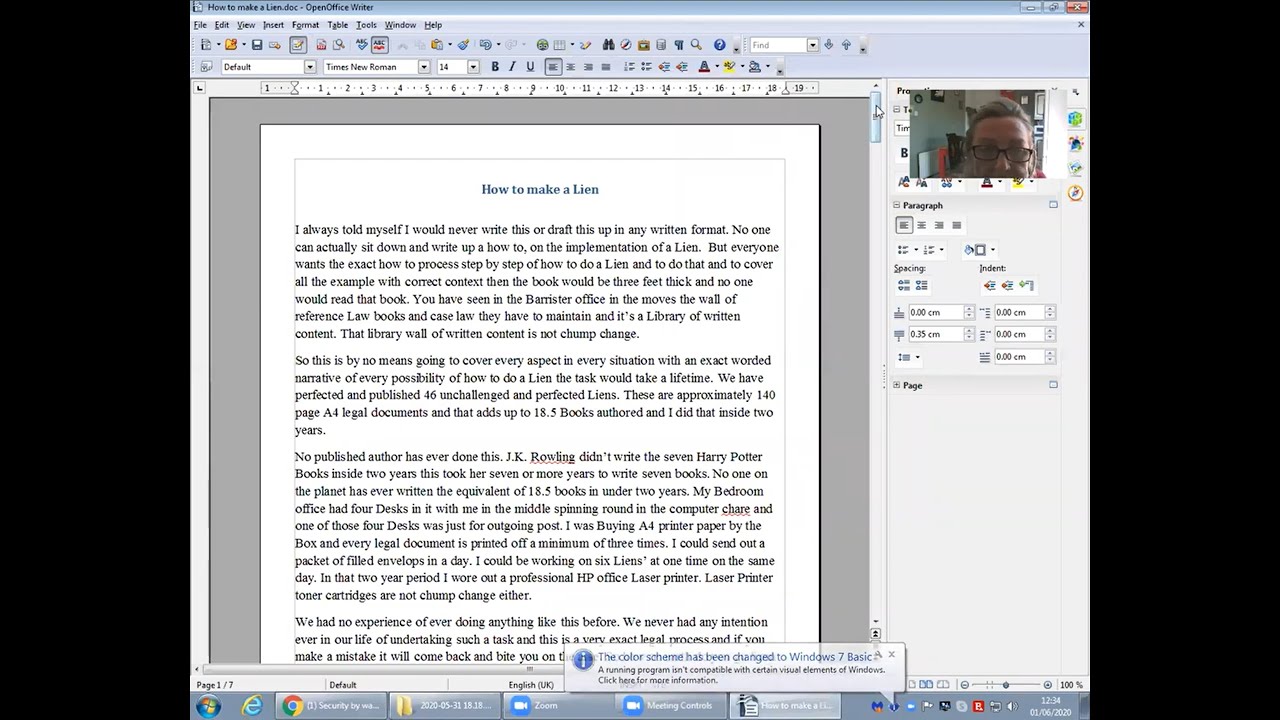This screenshot has width=1280, height=720.
Task: Expand the Page section in sidebar
Action: point(896,385)
